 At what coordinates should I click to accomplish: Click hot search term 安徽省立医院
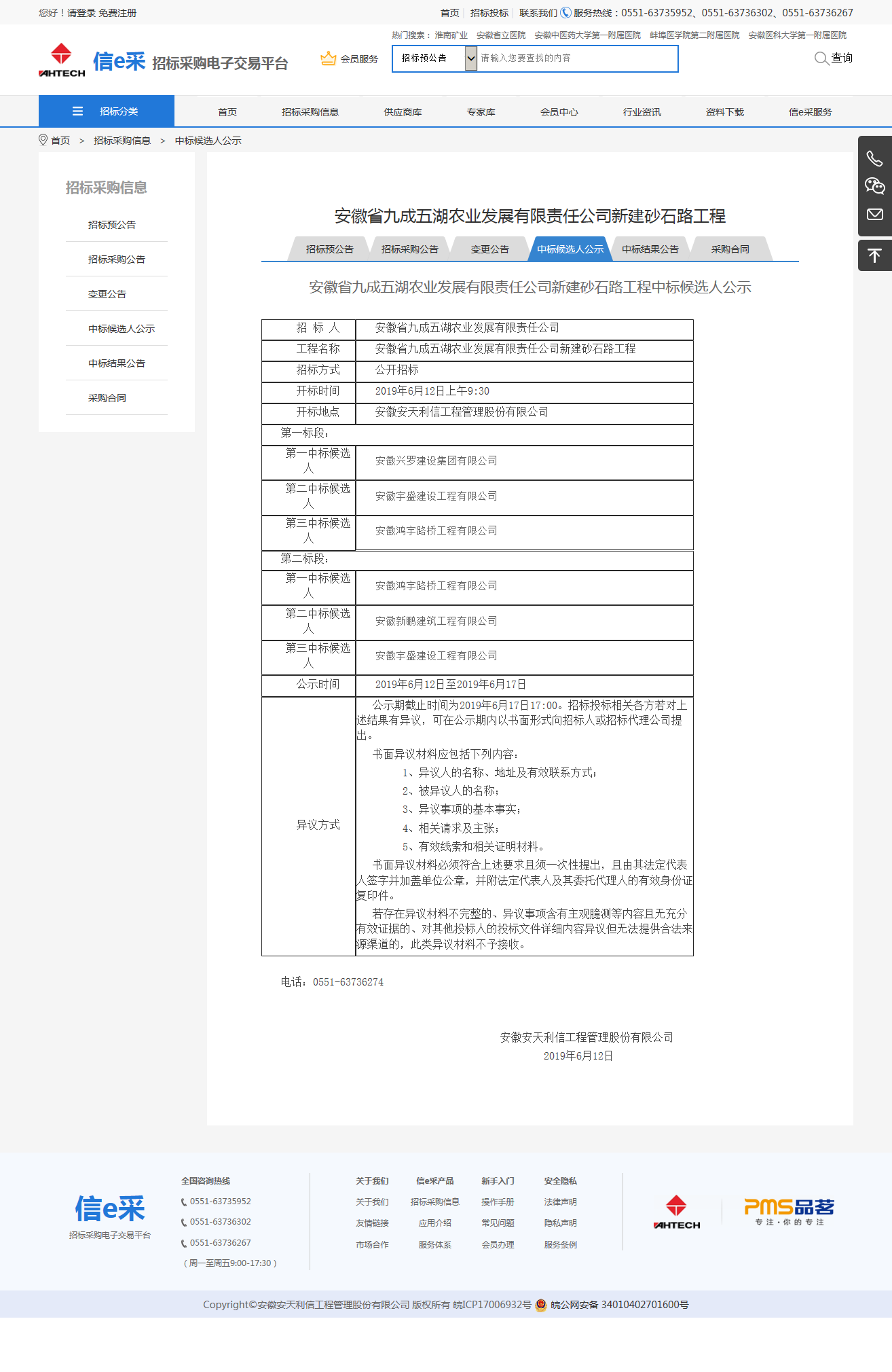coord(501,35)
